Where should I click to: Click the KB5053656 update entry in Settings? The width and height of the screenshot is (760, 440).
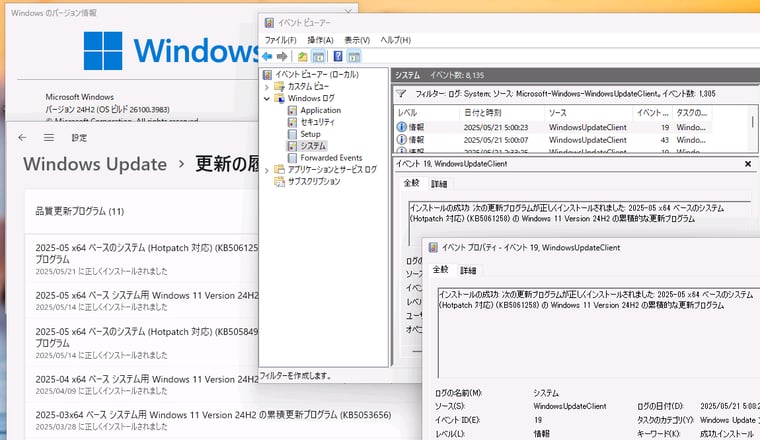(x=213, y=420)
